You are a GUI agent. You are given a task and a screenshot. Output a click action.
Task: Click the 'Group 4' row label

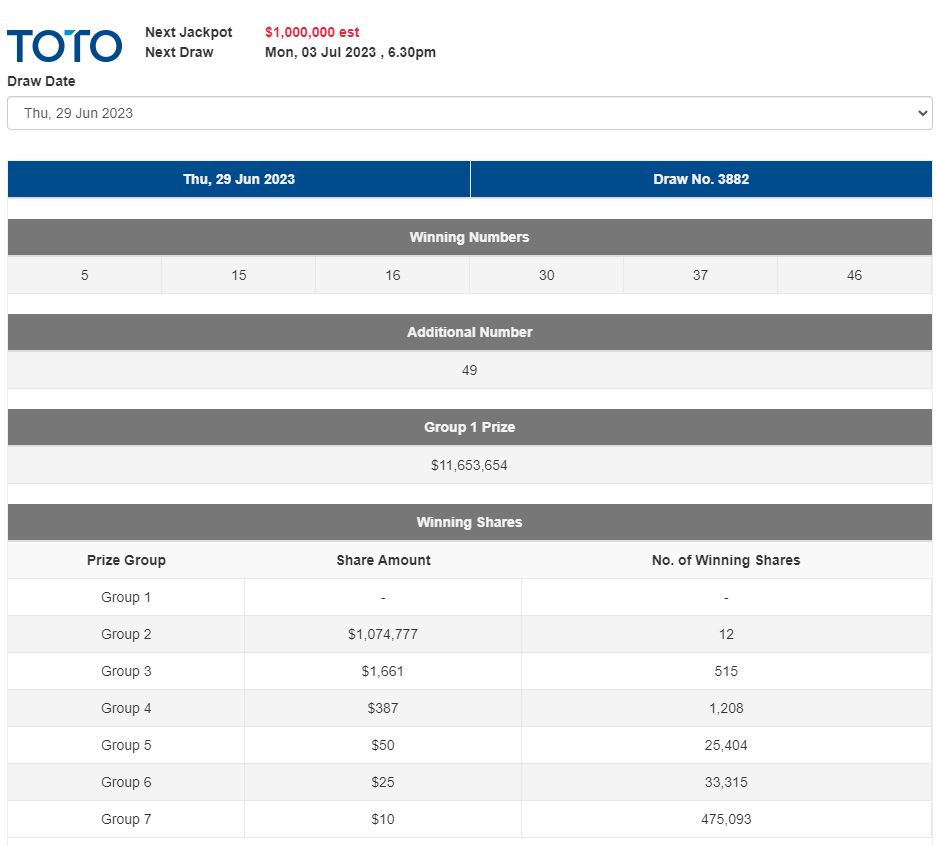click(126, 708)
